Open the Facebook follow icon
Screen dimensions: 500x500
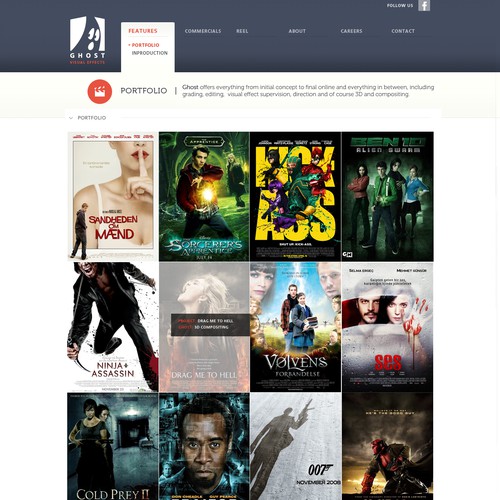424,6
